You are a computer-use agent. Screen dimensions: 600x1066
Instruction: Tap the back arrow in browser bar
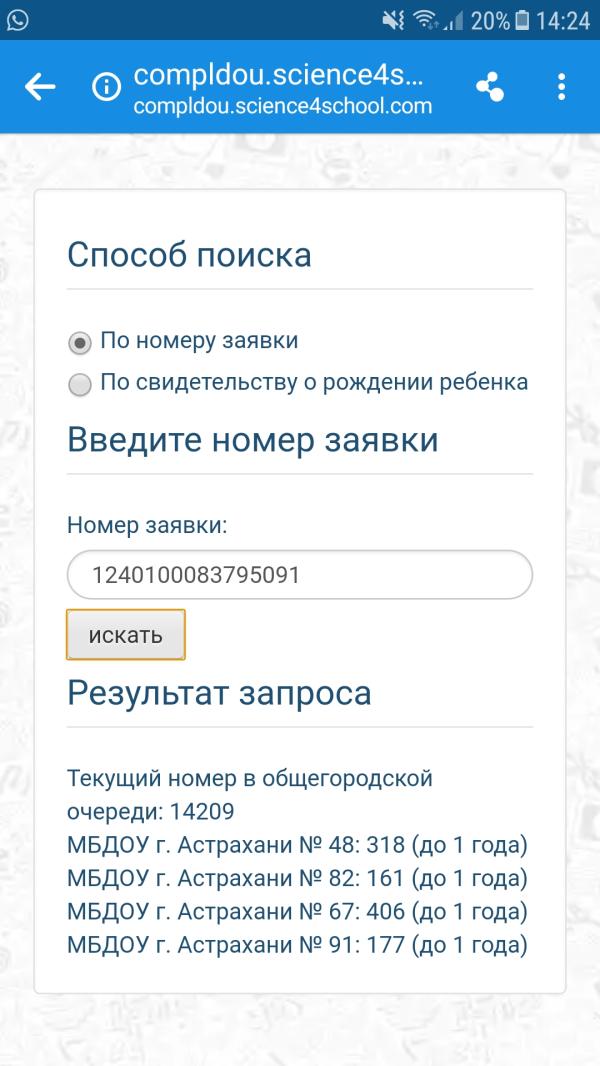tap(40, 88)
